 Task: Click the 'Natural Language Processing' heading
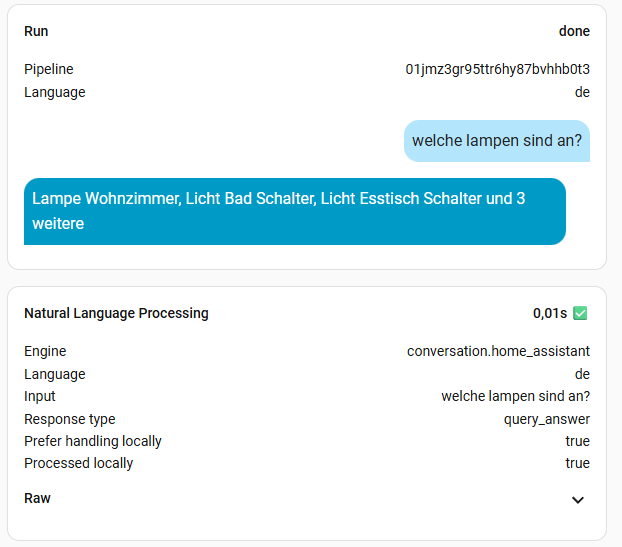pyautogui.click(x=116, y=313)
